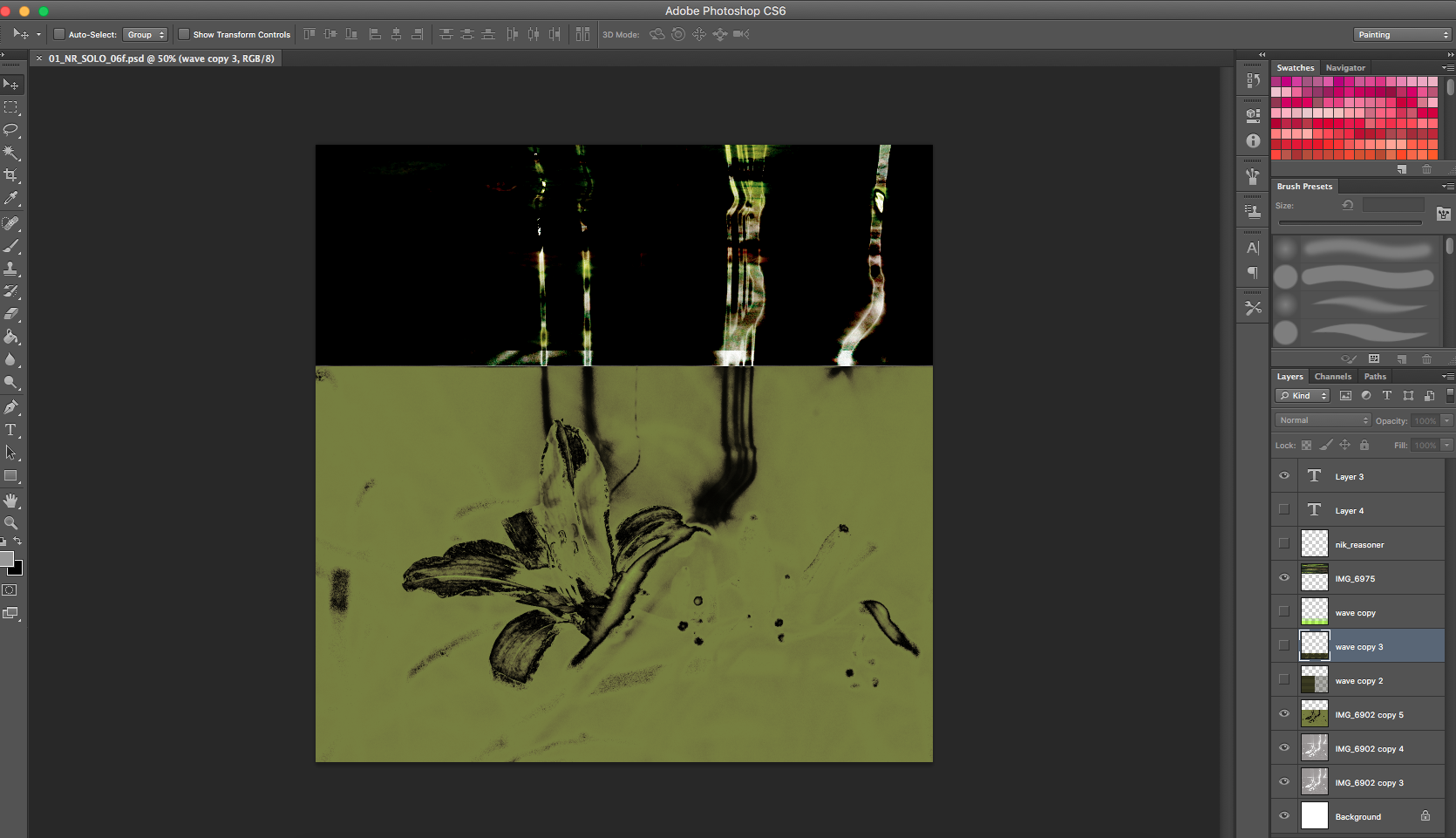
Task: Show the Layer 4 text layer
Action: pyautogui.click(x=1283, y=509)
